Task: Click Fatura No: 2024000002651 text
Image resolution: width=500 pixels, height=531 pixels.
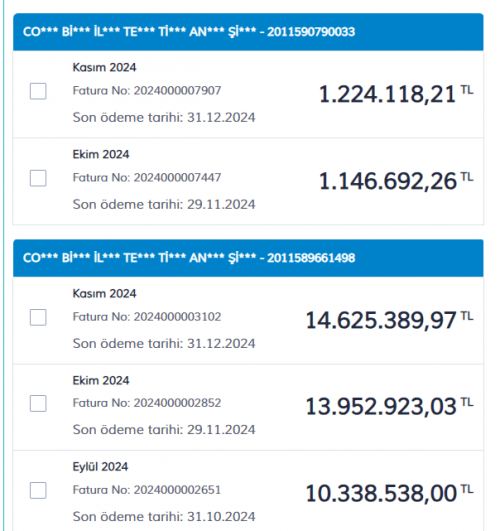Action: tap(147, 490)
